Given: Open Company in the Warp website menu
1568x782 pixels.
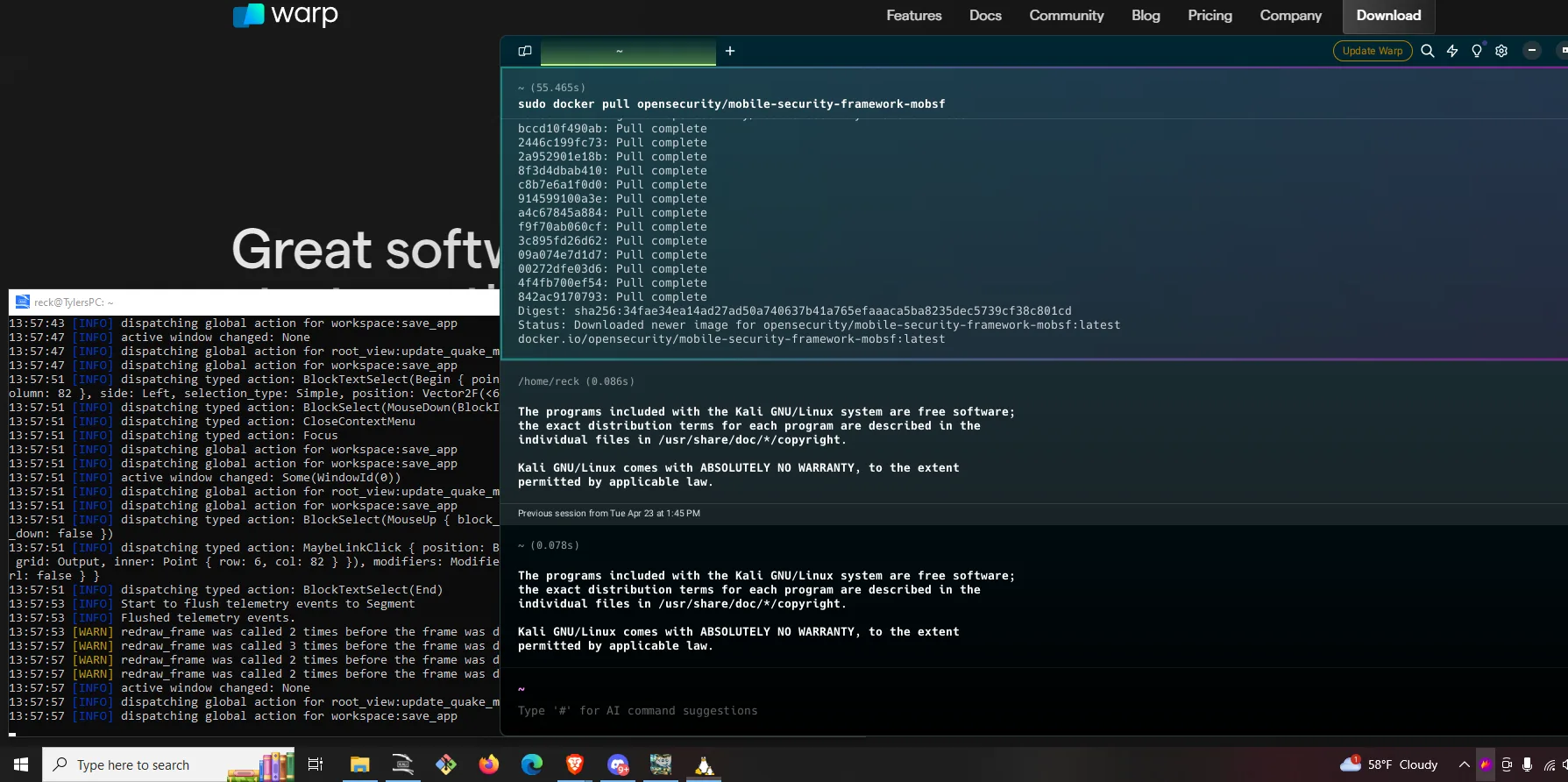Looking at the screenshot, I should tap(1290, 16).
